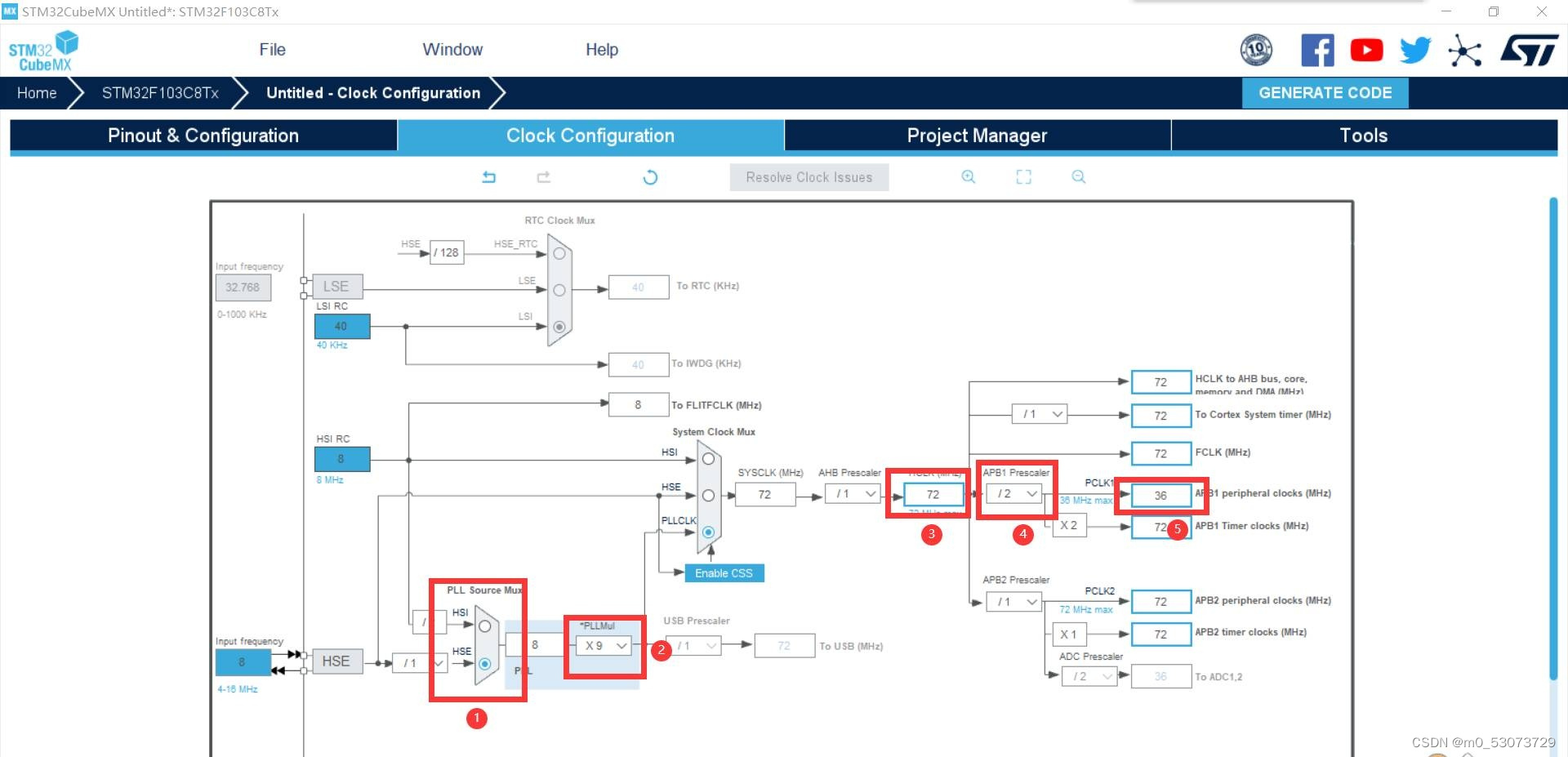This screenshot has height=757, width=1568.
Task: Select HSE in System Clock Mux
Action: (x=708, y=496)
